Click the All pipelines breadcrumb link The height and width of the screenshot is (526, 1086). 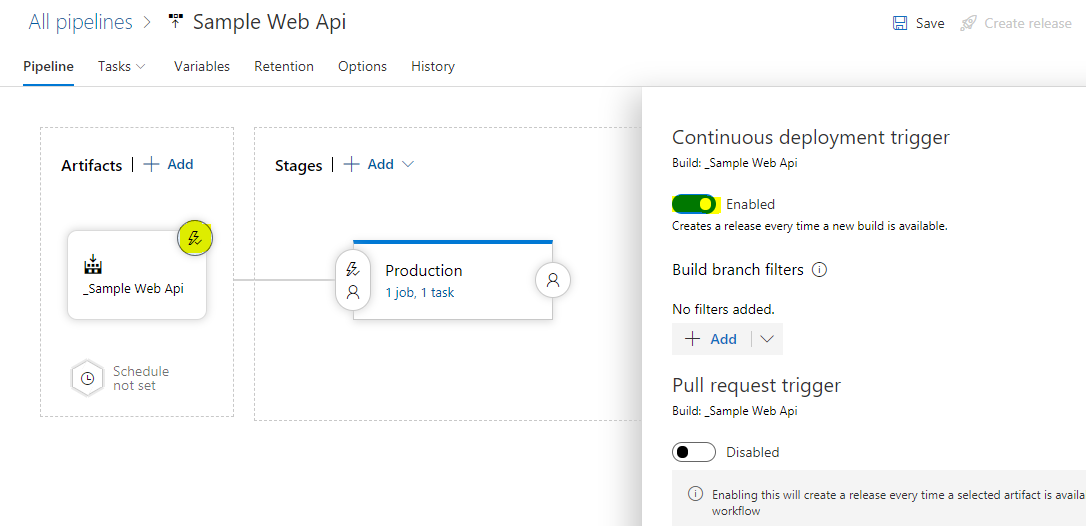click(x=80, y=22)
